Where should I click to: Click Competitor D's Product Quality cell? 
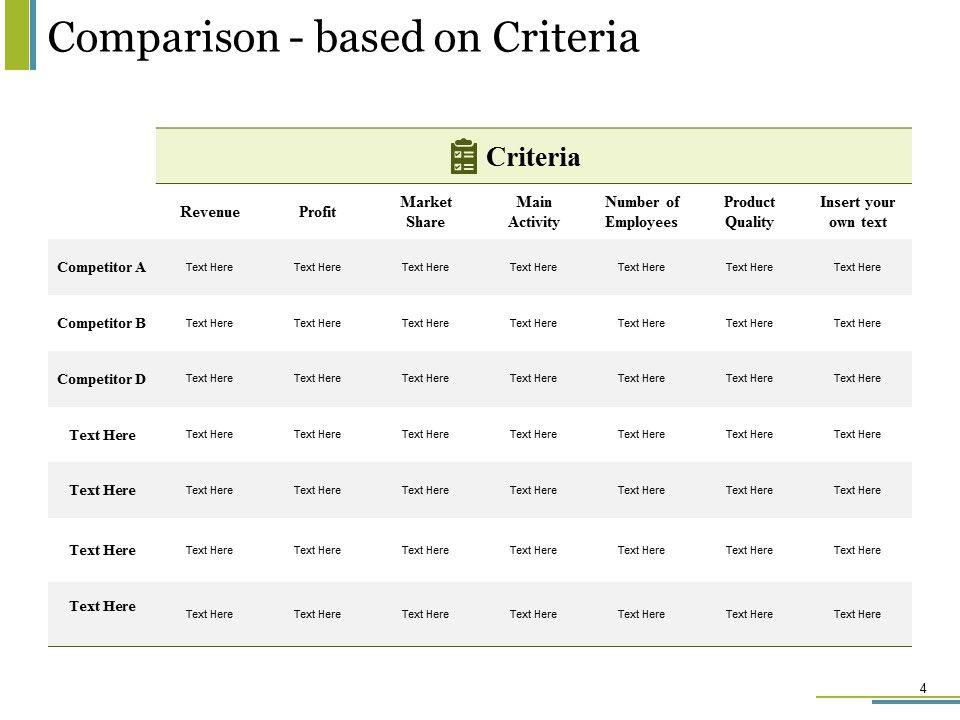pos(749,379)
